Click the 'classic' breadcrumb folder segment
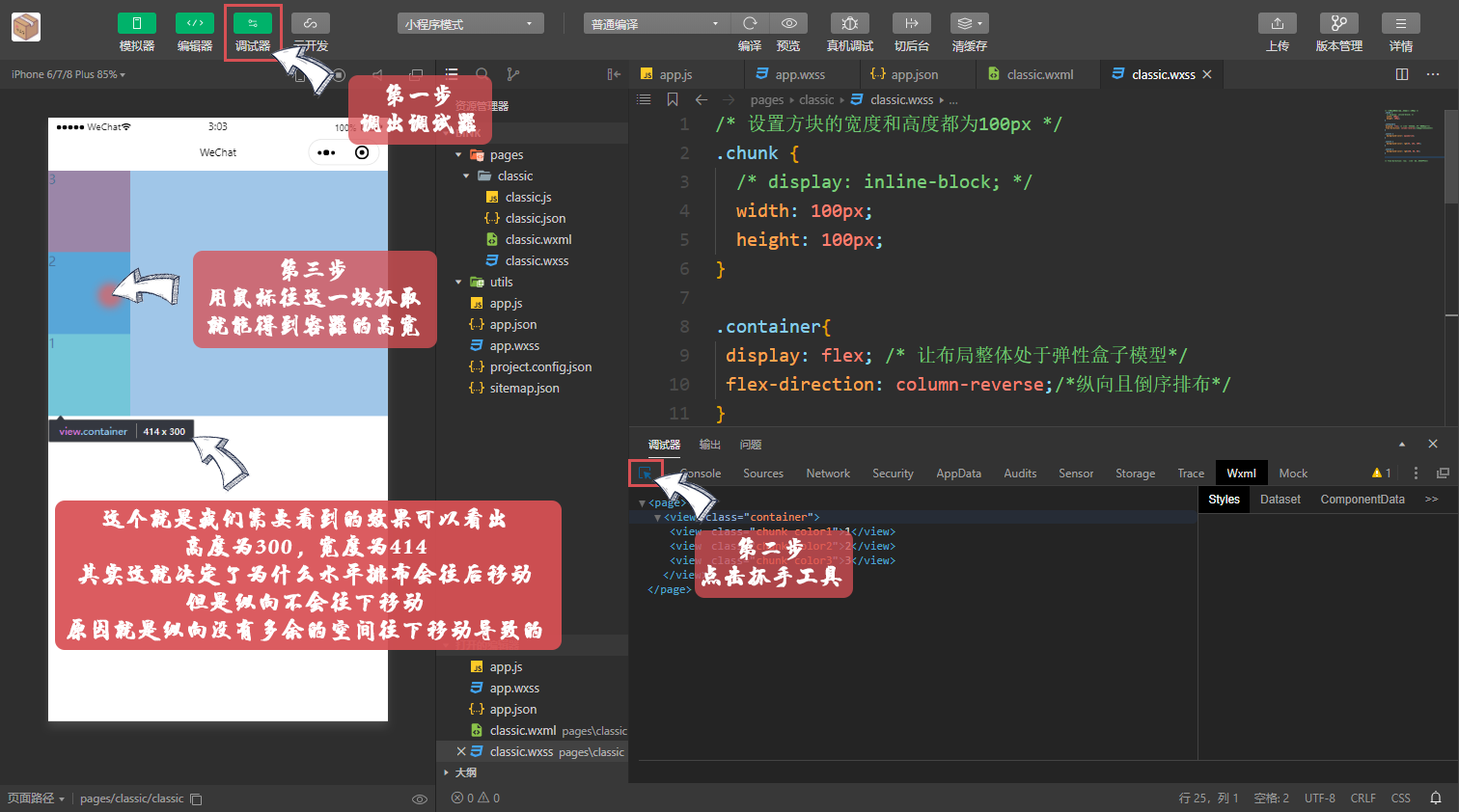The height and width of the screenshot is (812, 1459). (816, 99)
